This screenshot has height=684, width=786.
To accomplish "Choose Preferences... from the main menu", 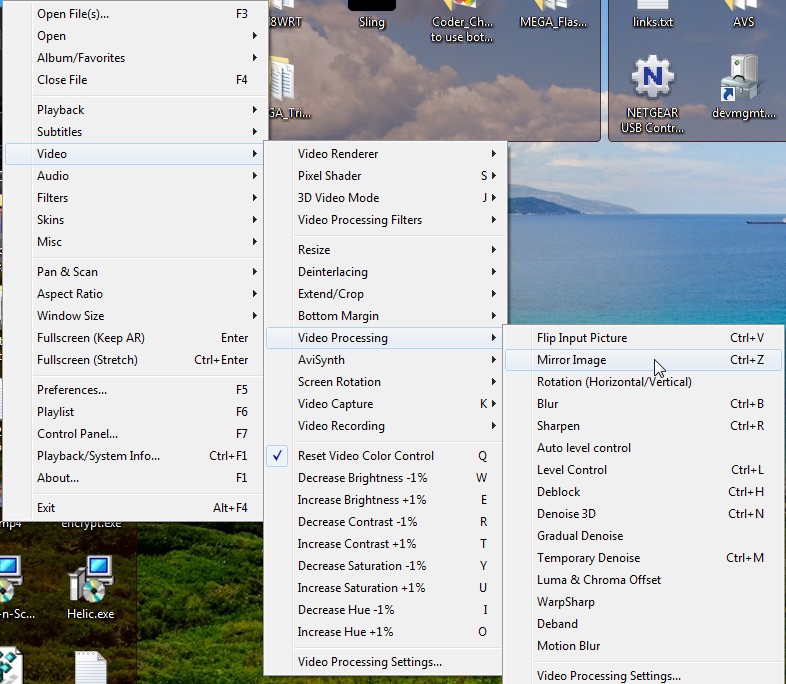I will point(72,390).
